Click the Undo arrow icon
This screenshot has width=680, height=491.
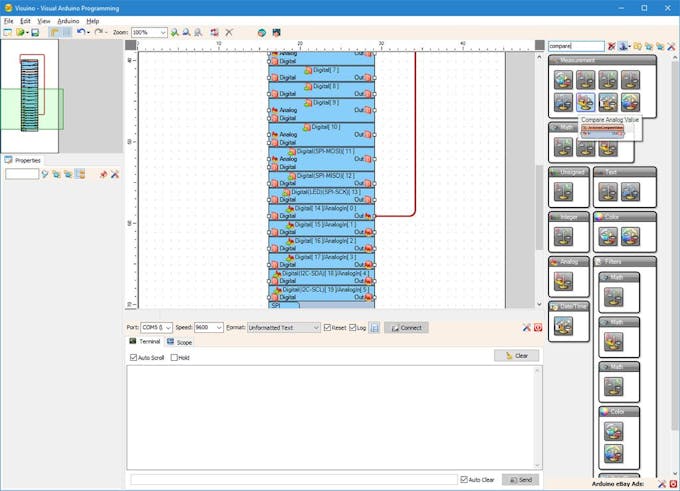click(x=81, y=32)
